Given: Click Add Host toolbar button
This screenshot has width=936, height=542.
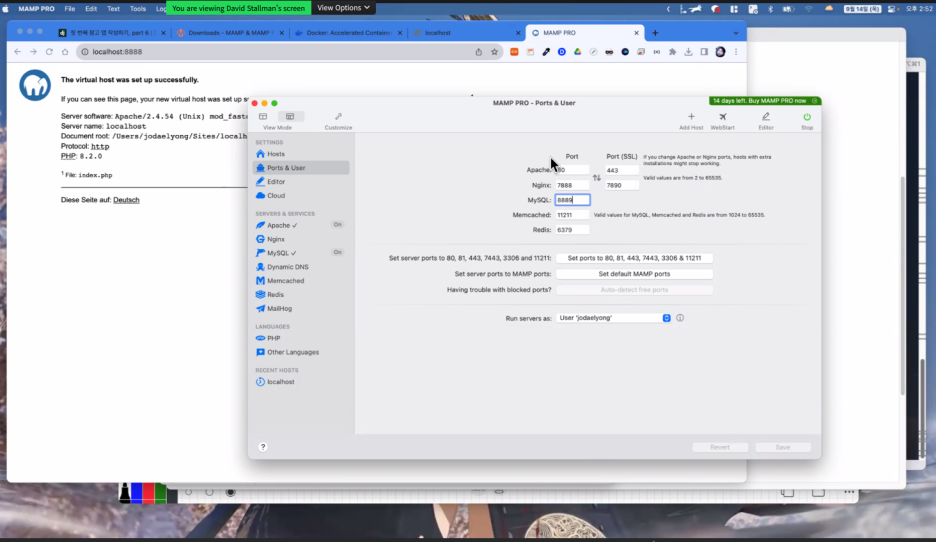Looking at the screenshot, I should pos(691,121).
